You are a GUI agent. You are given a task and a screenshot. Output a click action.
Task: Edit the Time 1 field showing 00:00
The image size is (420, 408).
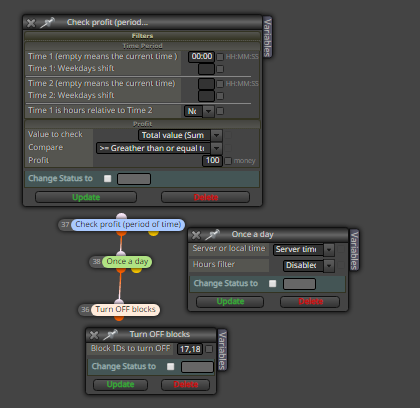click(201, 56)
